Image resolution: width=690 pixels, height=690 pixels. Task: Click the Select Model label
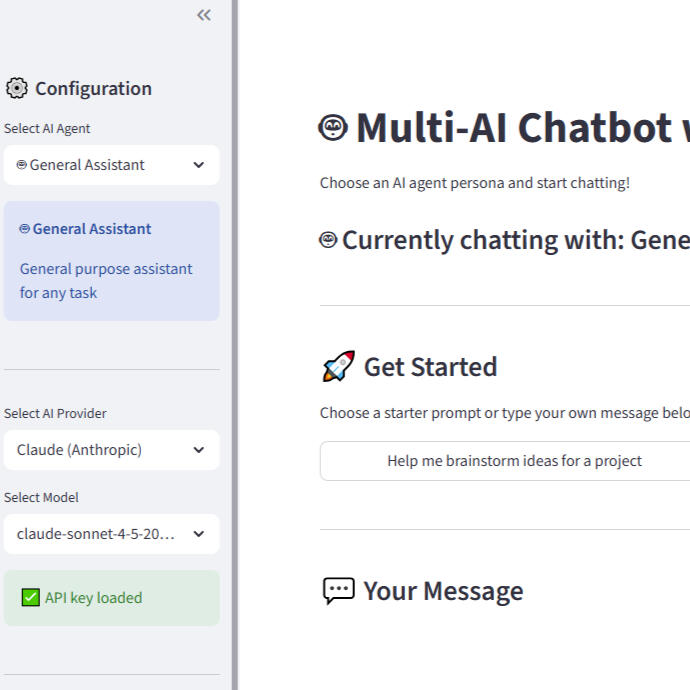pos(41,497)
